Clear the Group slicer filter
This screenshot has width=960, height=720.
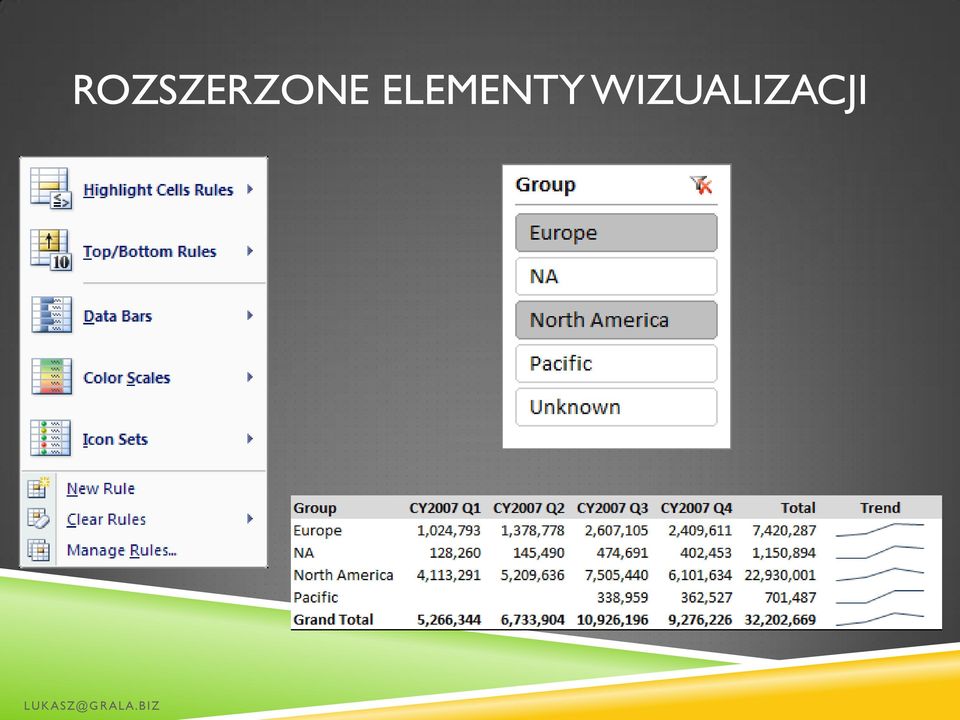click(x=702, y=185)
